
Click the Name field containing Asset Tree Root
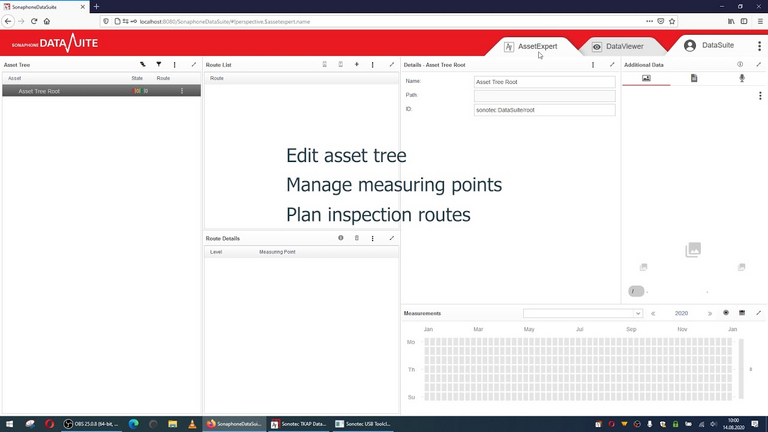click(x=544, y=81)
